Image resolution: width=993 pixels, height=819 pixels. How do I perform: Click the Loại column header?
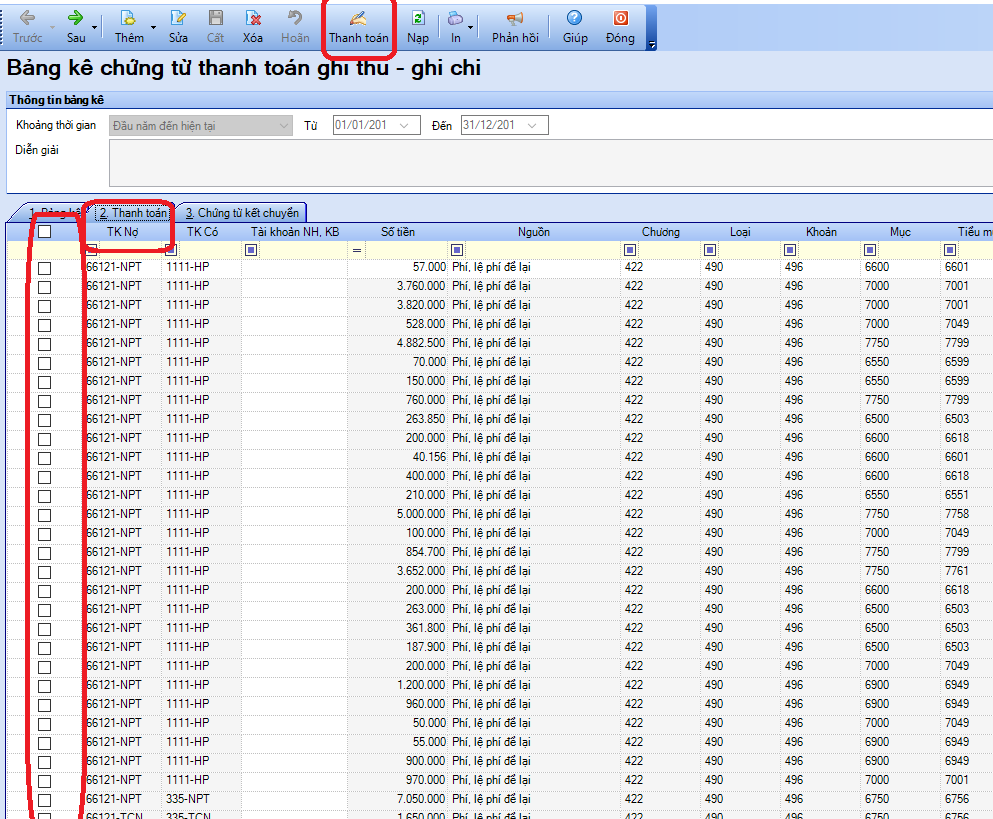(x=740, y=232)
